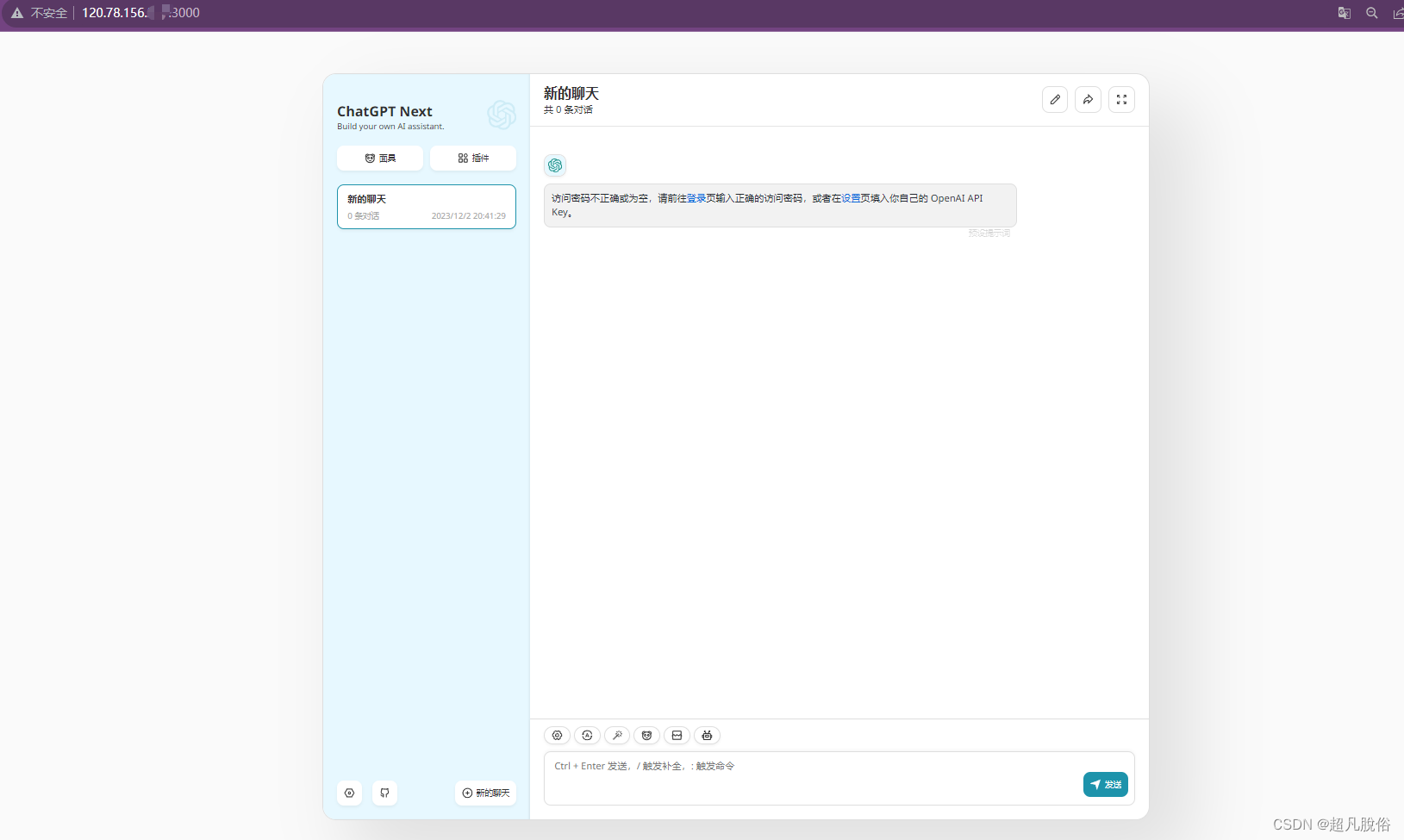Toggle fullscreen with the expand icon
This screenshot has width=1404, height=840.
point(1121,99)
